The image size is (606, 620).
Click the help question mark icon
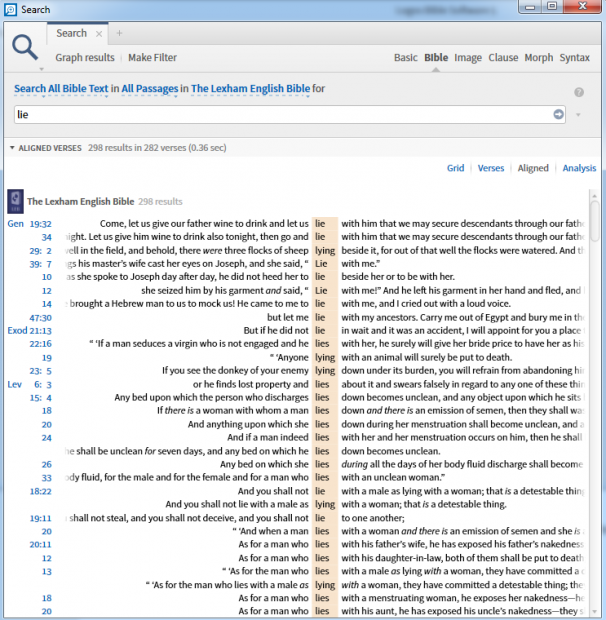(x=579, y=92)
